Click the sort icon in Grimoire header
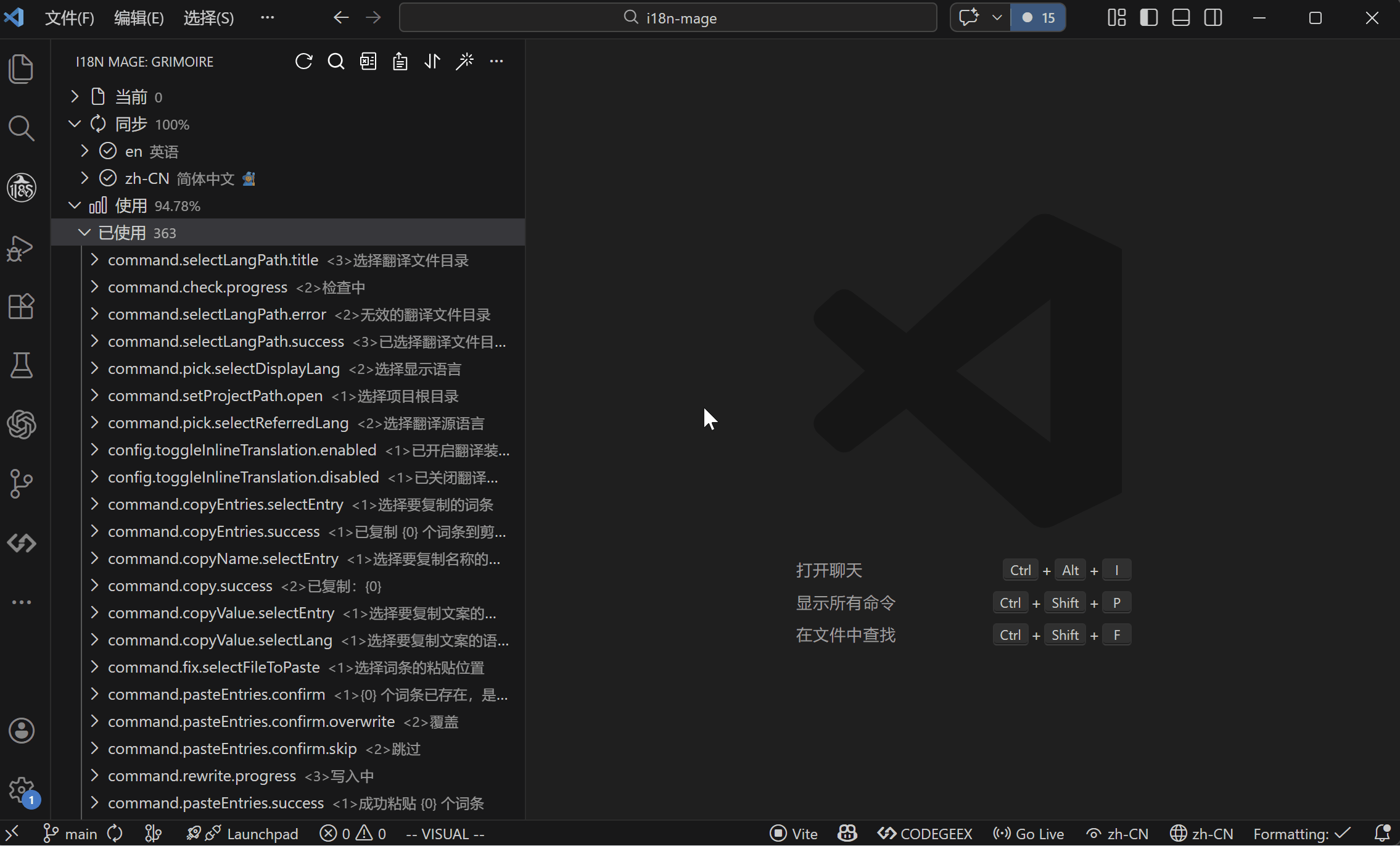 tap(432, 61)
